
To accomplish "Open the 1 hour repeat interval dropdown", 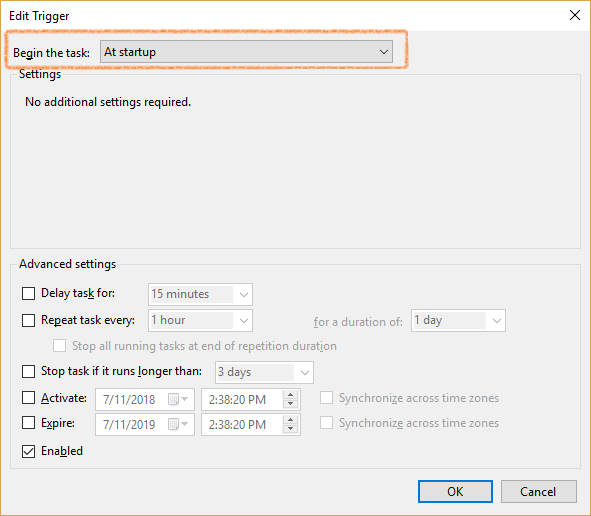I will tap(200, 320).
